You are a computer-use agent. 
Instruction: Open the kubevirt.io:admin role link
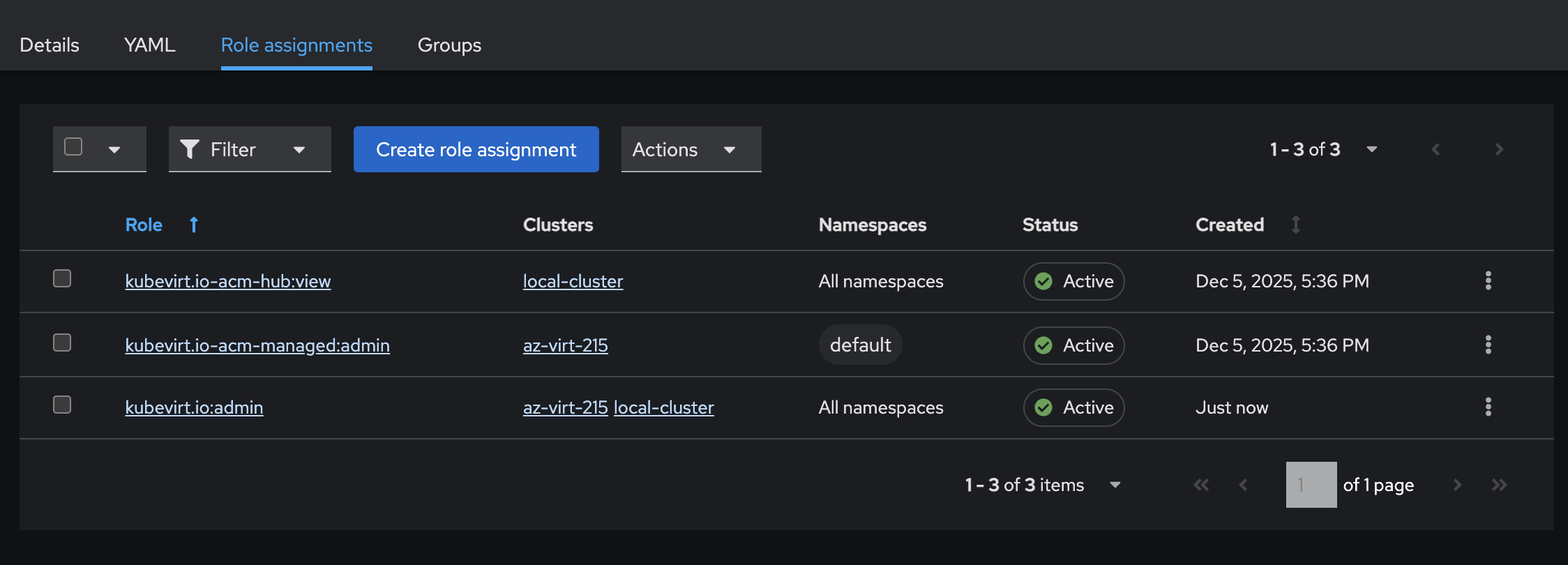coord(194,407)
